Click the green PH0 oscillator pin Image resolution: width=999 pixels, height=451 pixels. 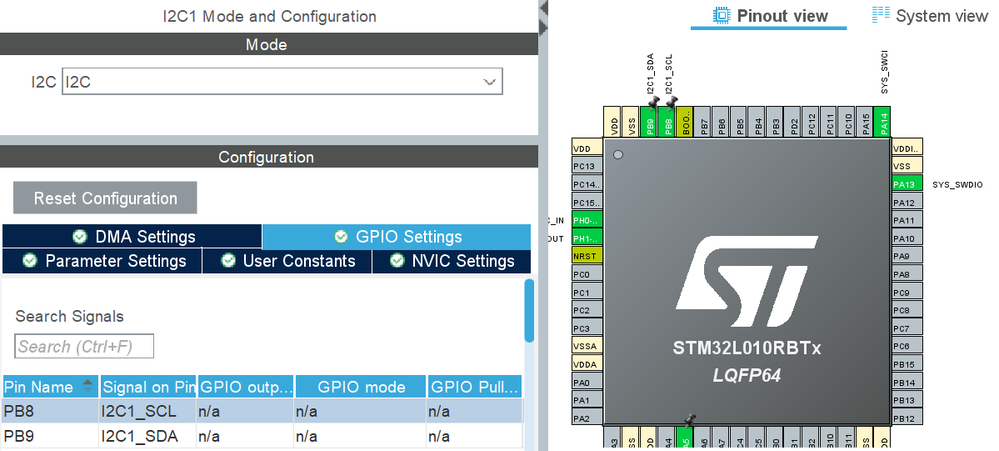[x=587, y=220]
